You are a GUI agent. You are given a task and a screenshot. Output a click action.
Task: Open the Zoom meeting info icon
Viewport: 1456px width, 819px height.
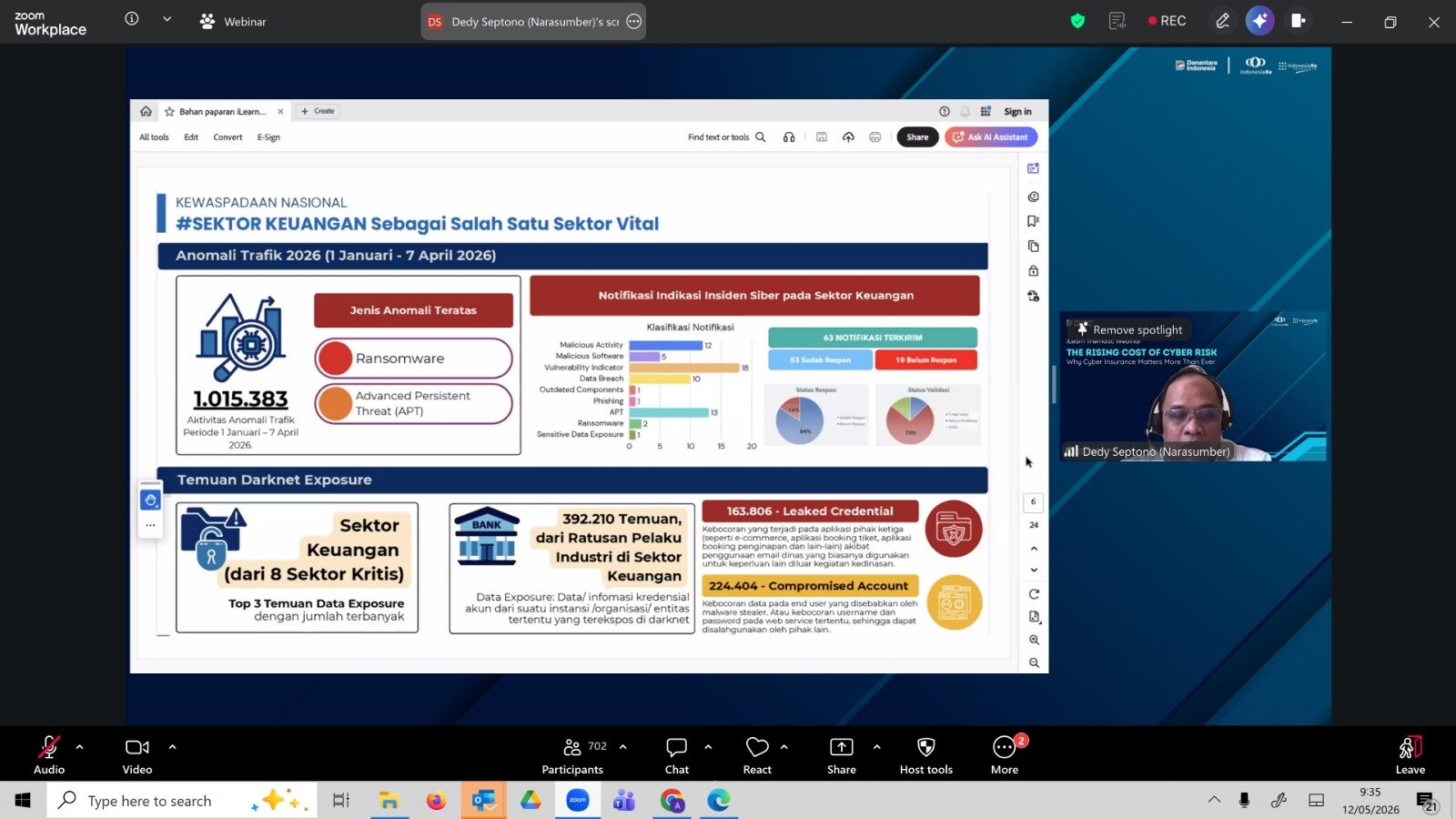click(132, 19)
